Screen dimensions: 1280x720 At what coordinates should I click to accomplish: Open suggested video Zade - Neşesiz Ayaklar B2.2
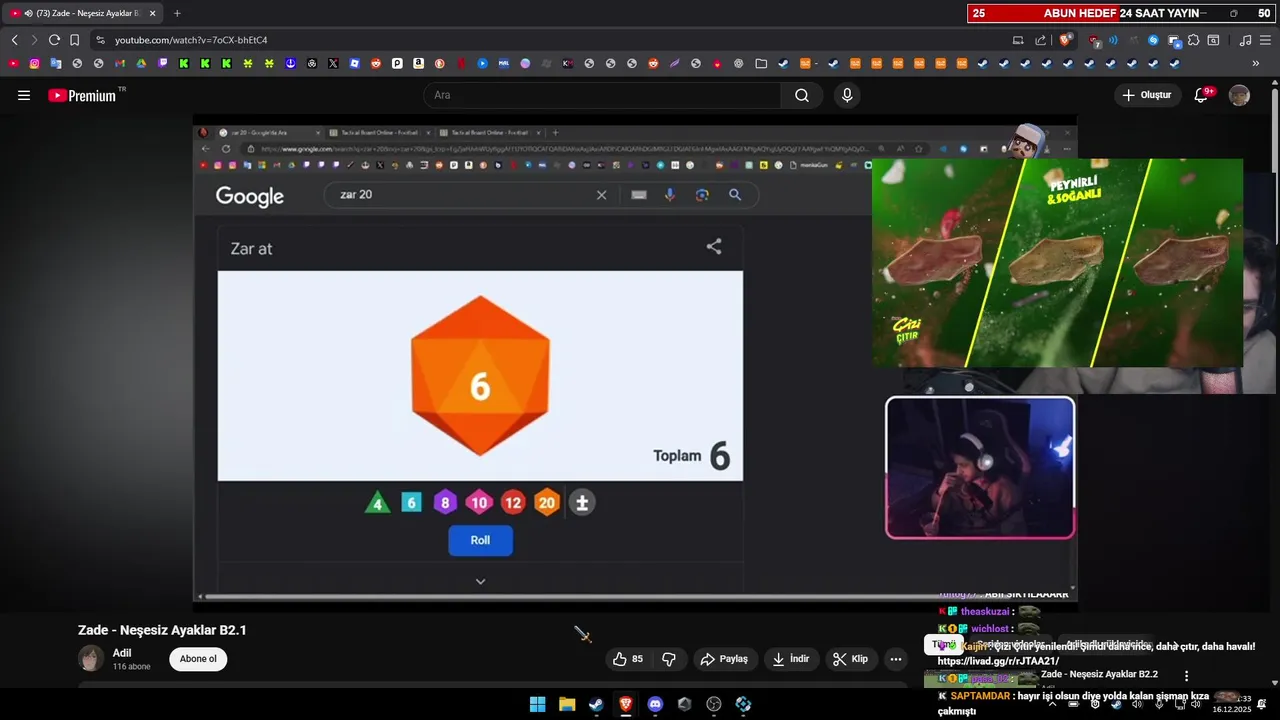click(1099, 674)
